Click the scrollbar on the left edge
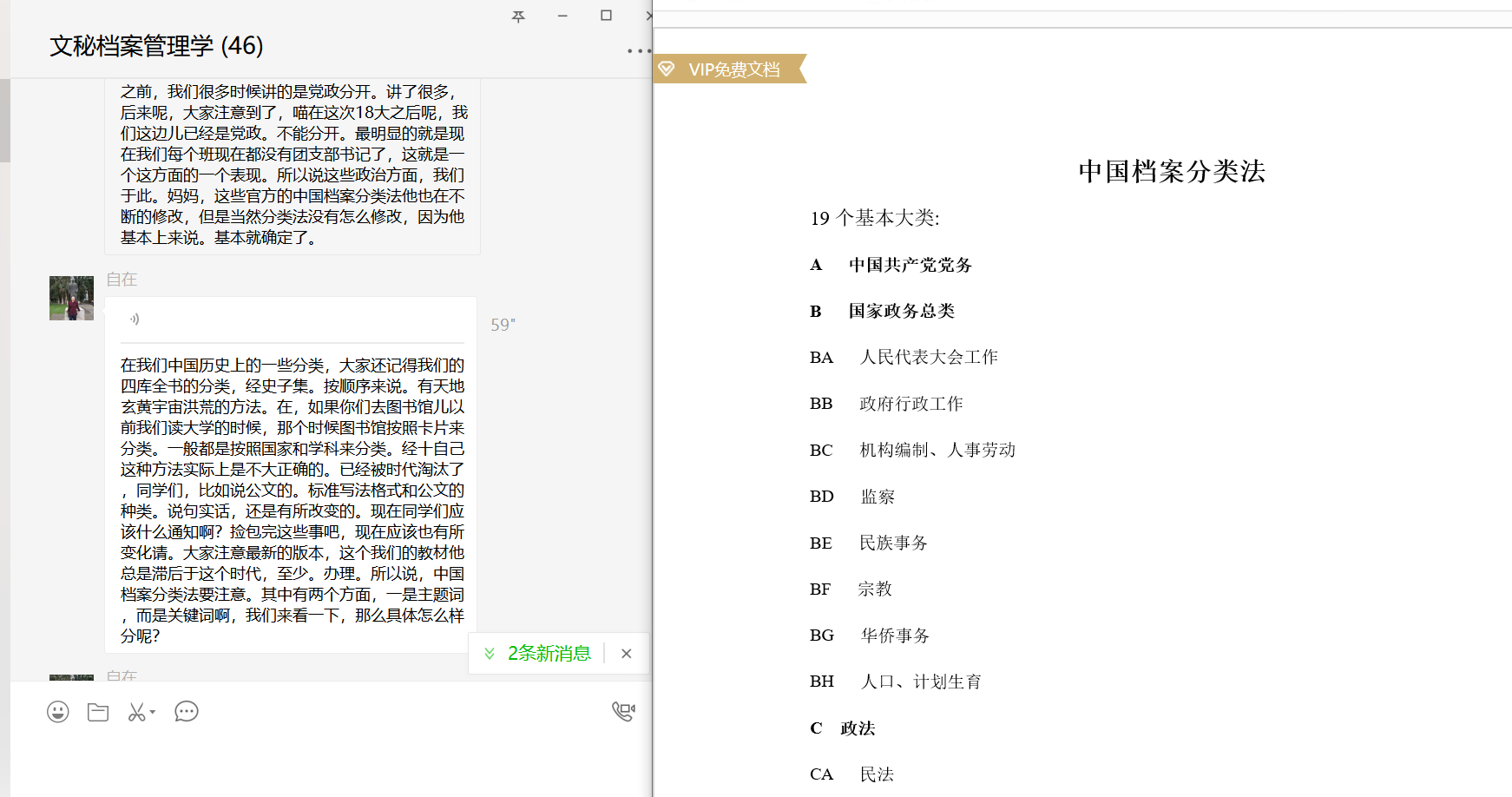1512x797 pixels. pos(4,120)
